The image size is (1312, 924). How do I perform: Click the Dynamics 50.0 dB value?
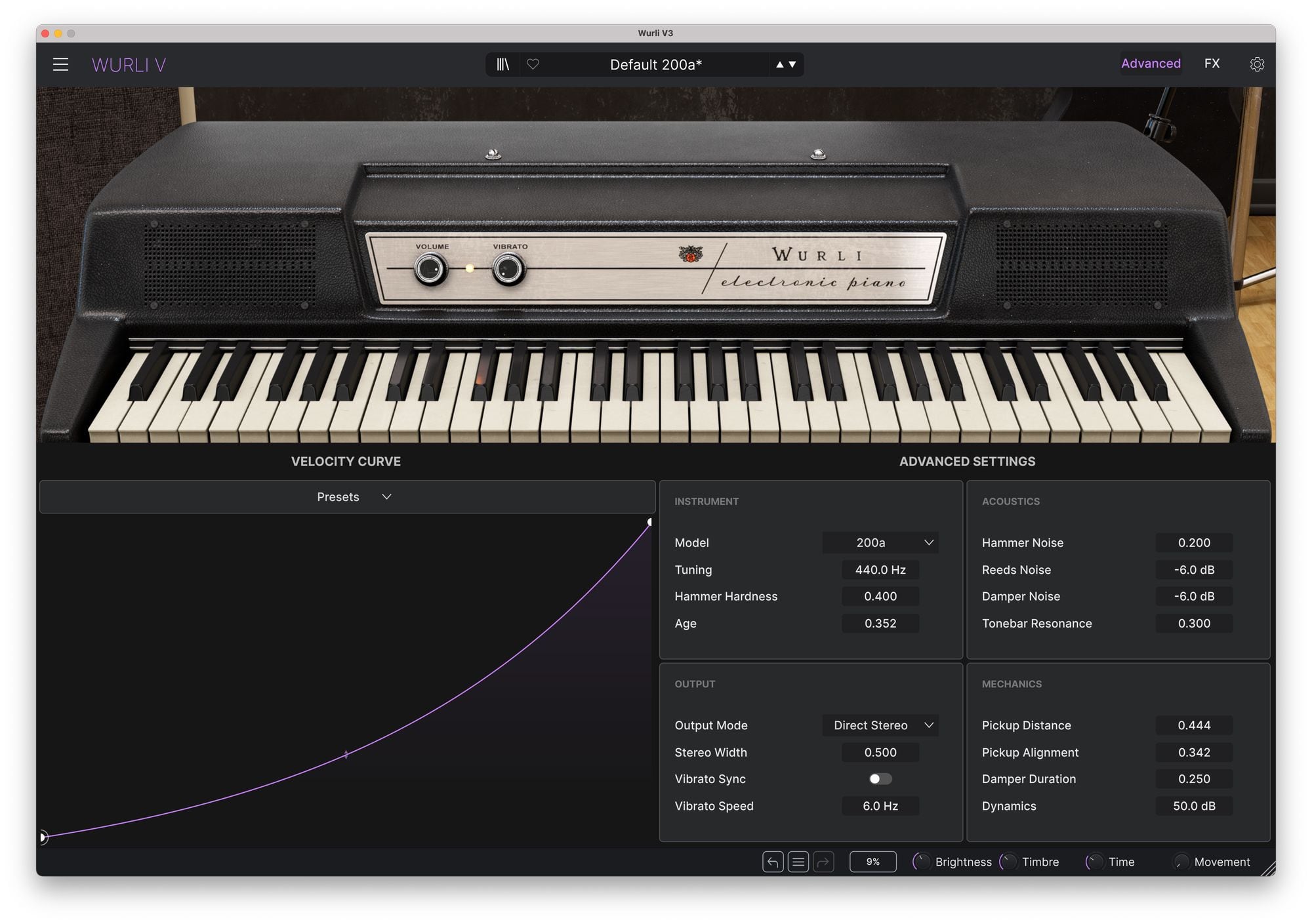[x=1194, y=806]
